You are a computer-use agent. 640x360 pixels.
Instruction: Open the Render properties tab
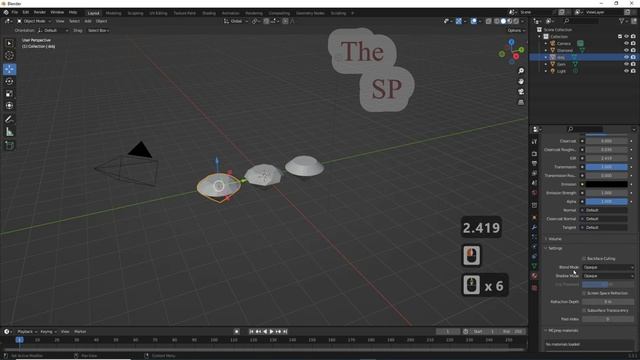point(534,154)
